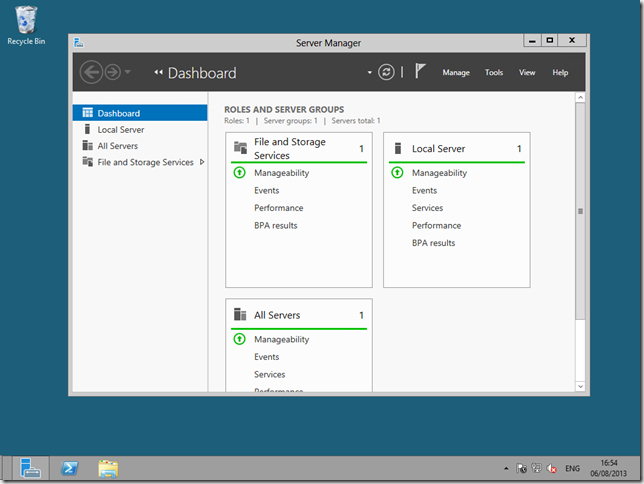Click 'Servers total: 1' text
The width and height of the screenshot is (644, 484).
click(356, 121)
